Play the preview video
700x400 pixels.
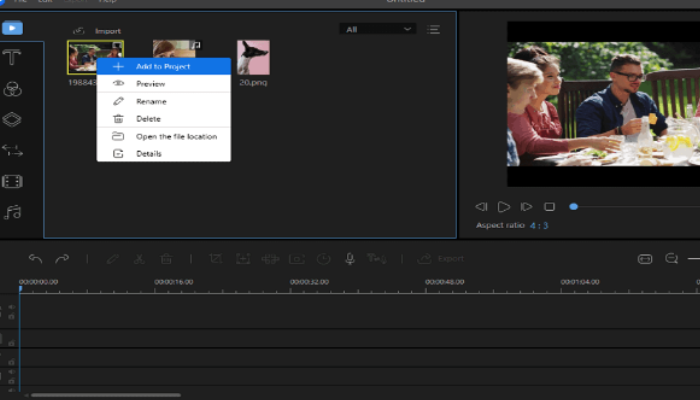pyautogui.click(x=504, y=207)
